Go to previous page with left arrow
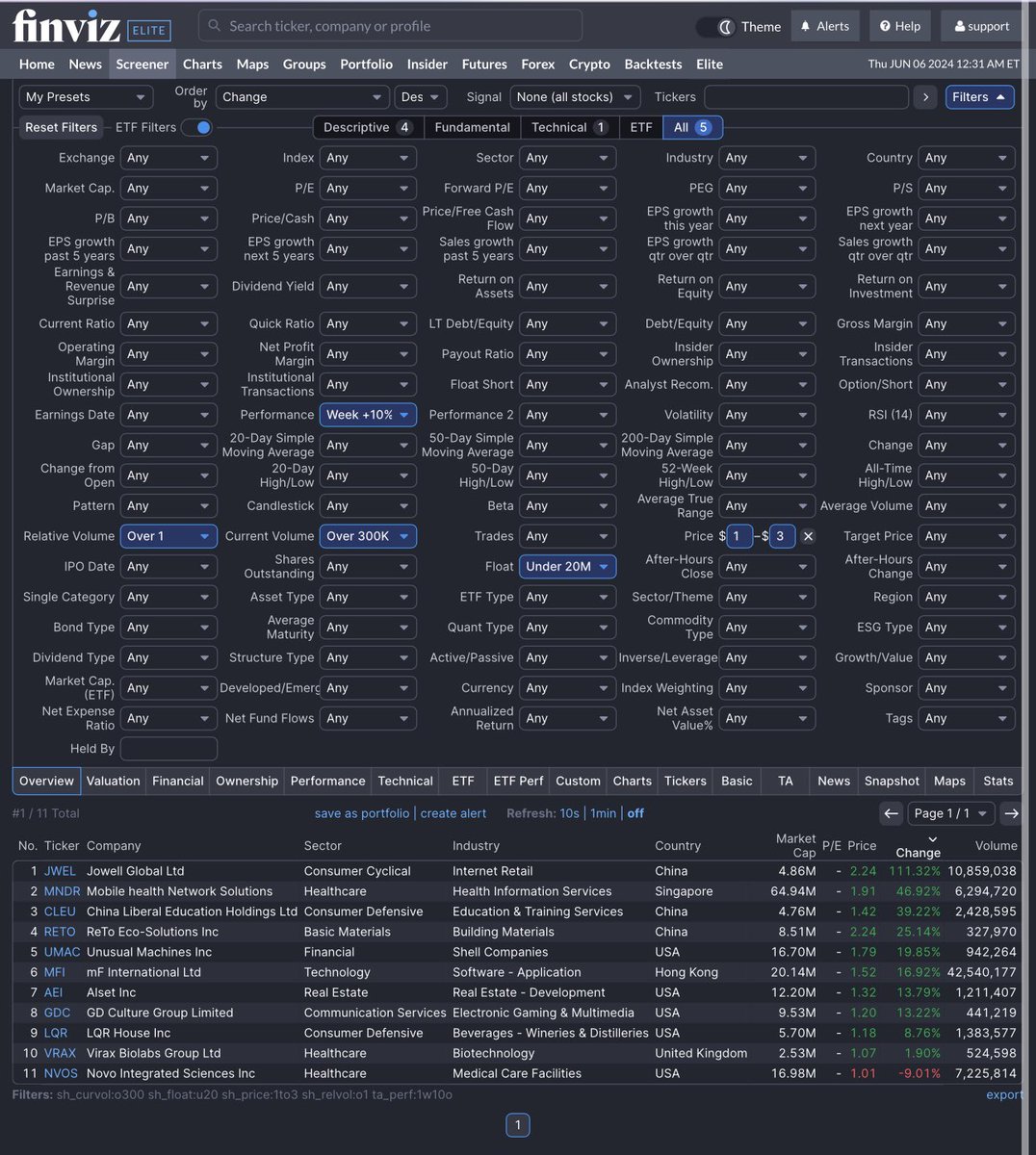Viewport: 1036px width, 1155px height. (x=892, y=813)
